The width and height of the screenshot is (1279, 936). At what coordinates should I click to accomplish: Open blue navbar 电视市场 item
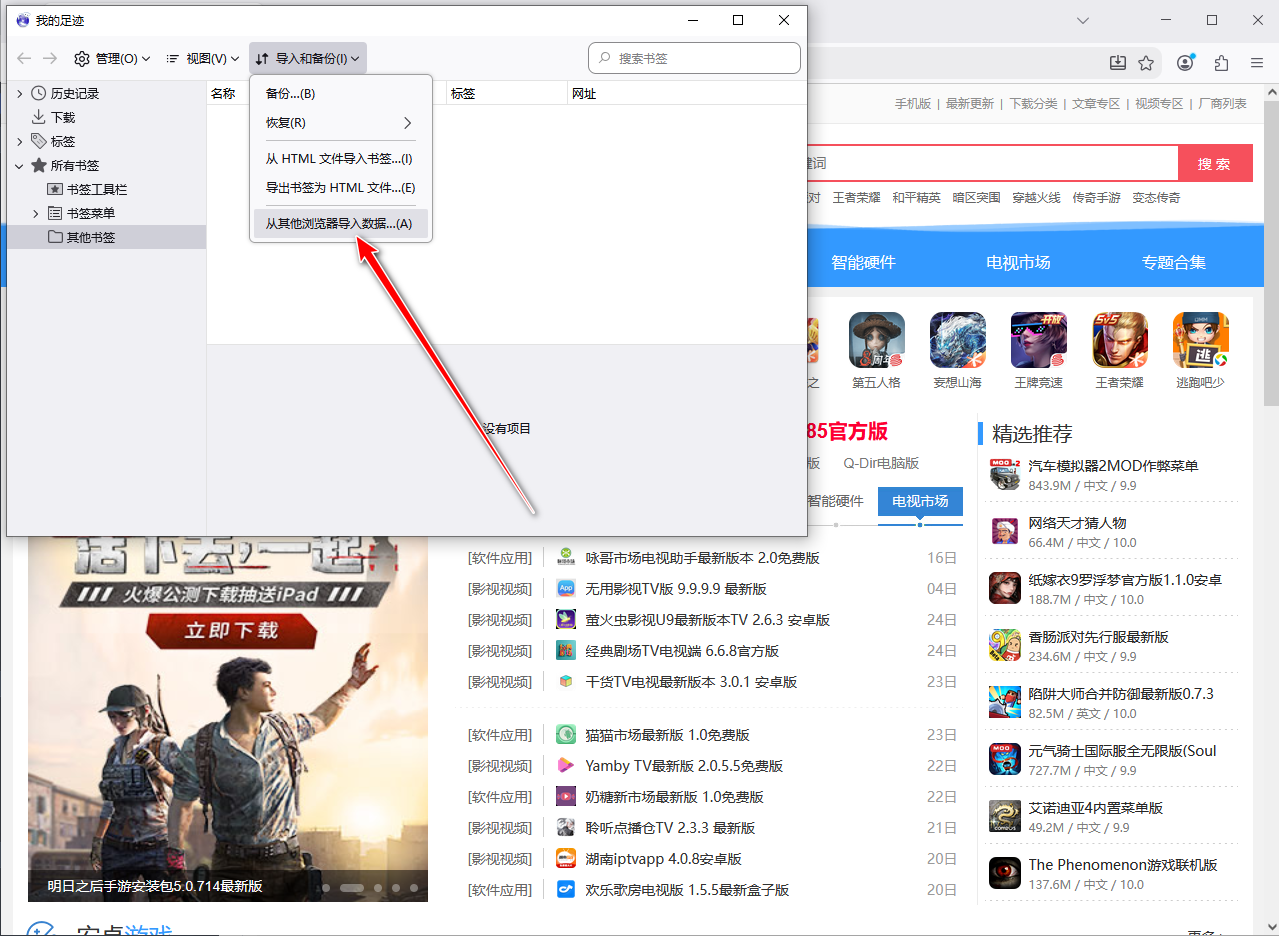click(x=1018, y=263)
